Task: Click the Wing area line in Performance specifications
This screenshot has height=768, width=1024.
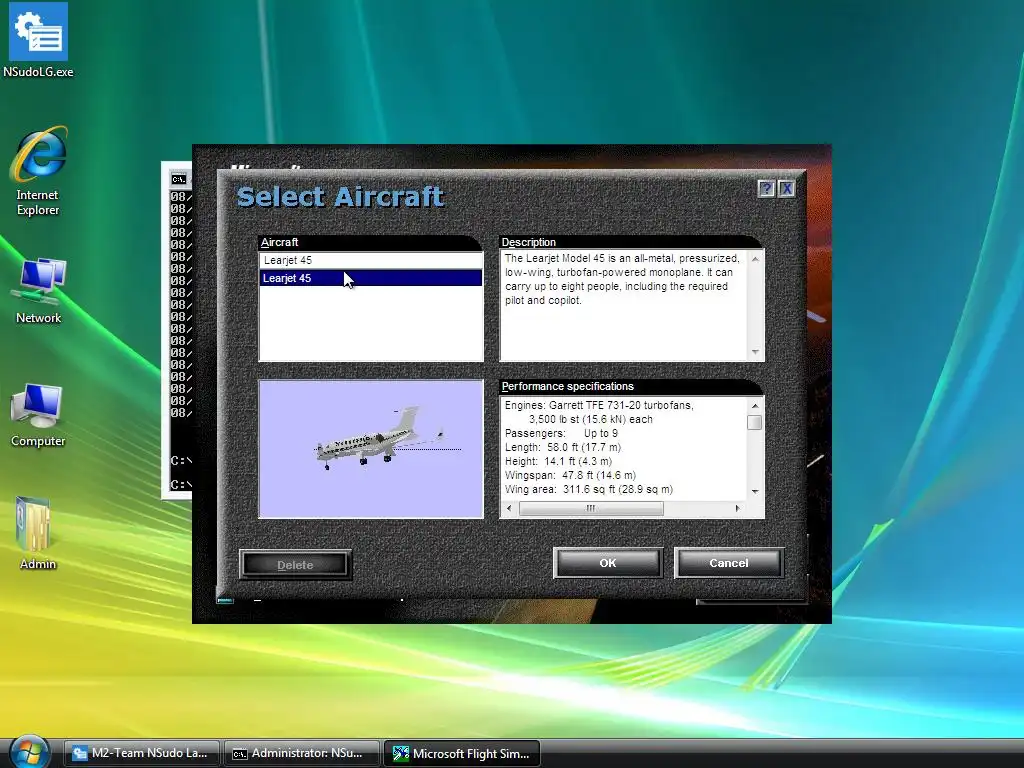Action: pos(588,489)
